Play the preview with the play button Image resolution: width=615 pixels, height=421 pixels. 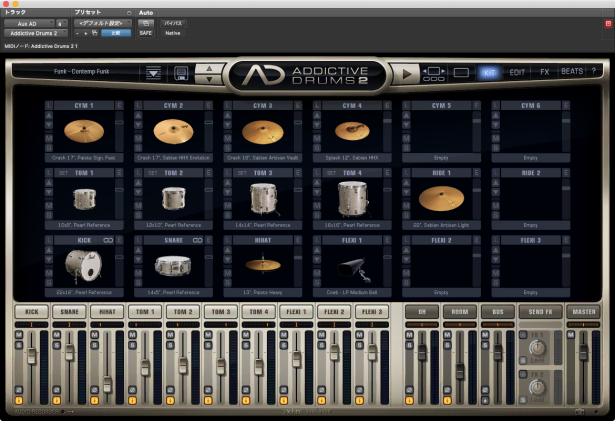click(406, 73)
